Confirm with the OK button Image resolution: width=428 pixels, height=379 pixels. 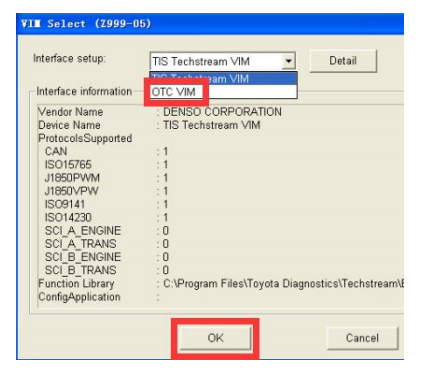215,338
